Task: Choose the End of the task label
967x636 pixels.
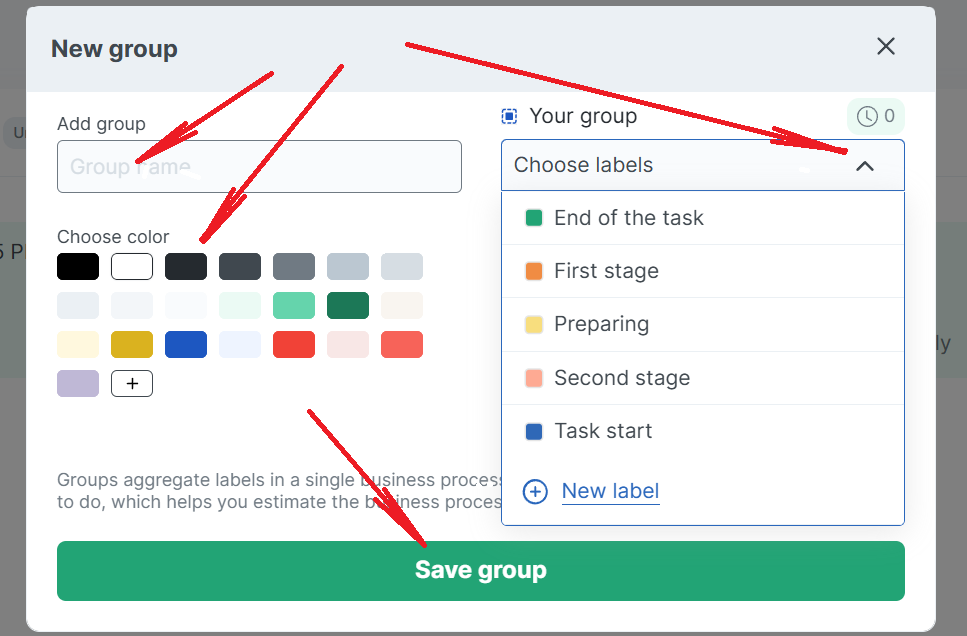Action: [629, 218]
